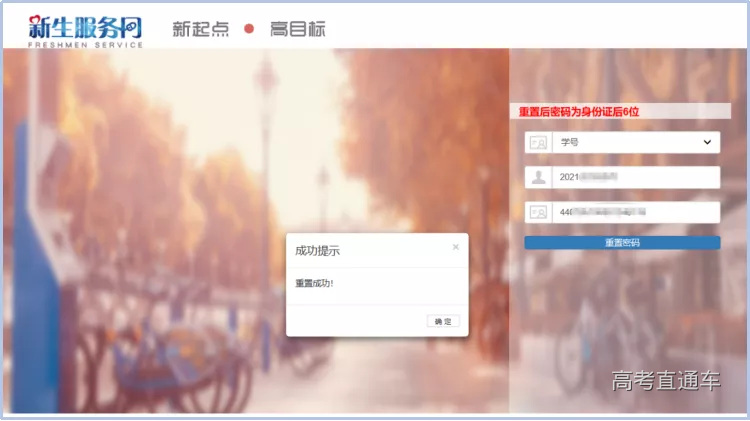Image resolution: width=750 pixels, height=421 pixels.
Task: Focus the student number field starting with 2021
Action: [636, 177]
